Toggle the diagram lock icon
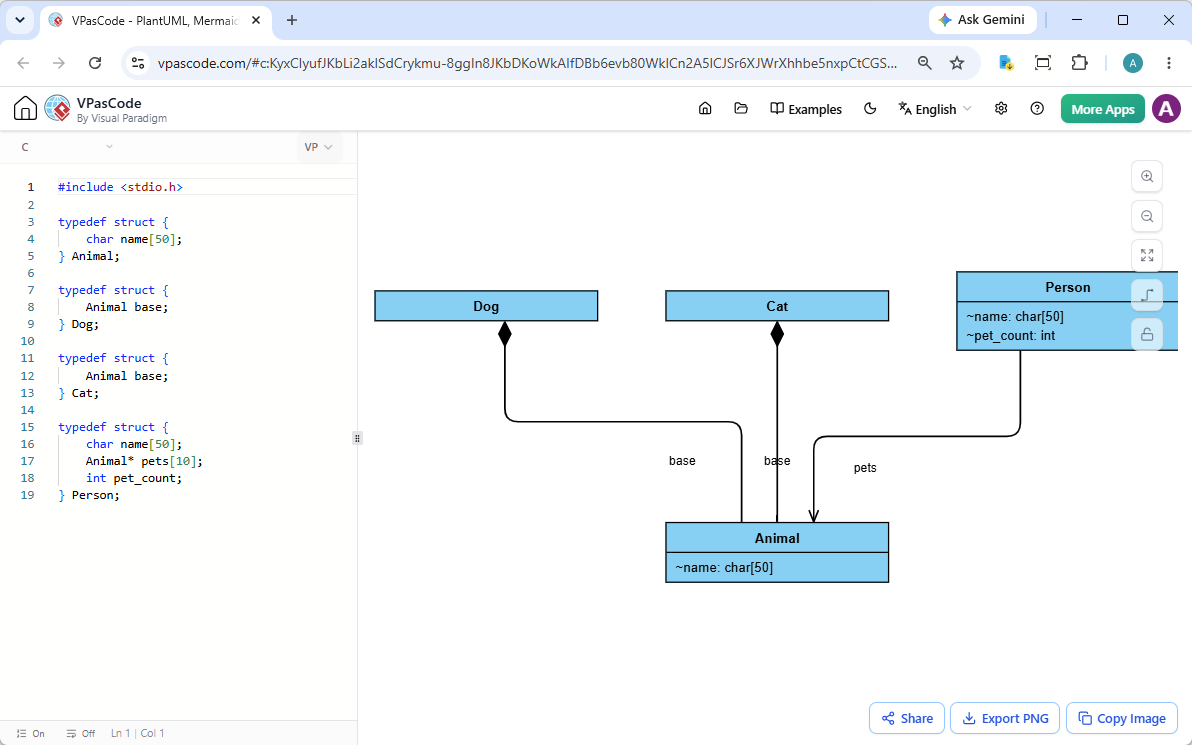Viewport: 1192px width, 745px height. point(1146,334)
